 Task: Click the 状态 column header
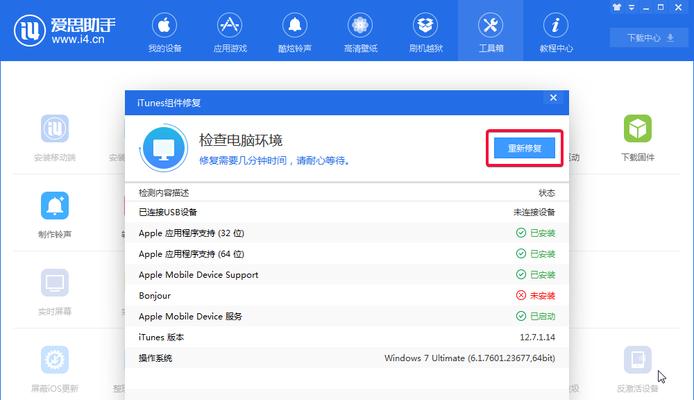point(547,193)
